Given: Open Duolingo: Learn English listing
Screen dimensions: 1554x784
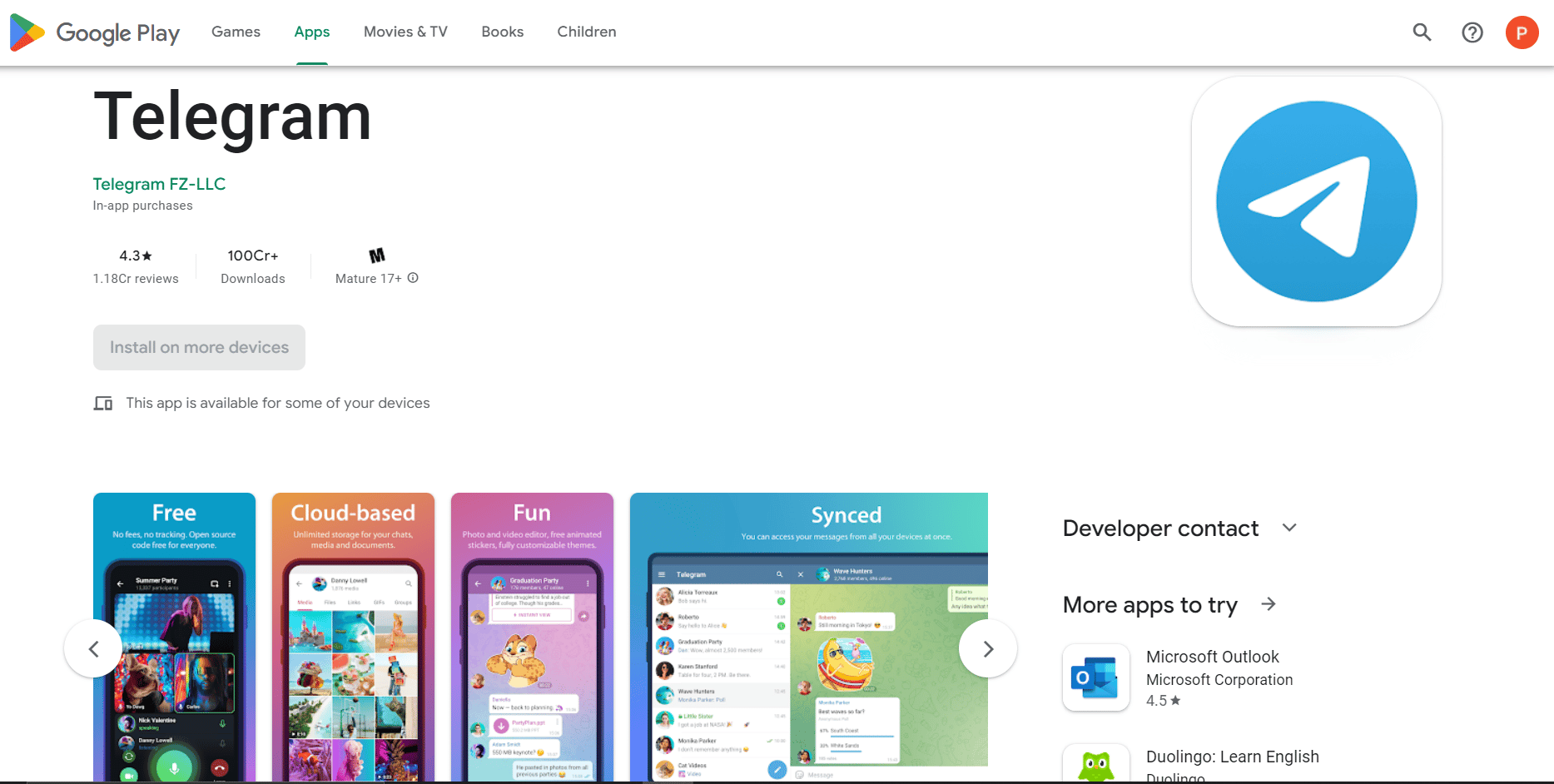Looking at the screenshot, I should [x=1232, y=757].
